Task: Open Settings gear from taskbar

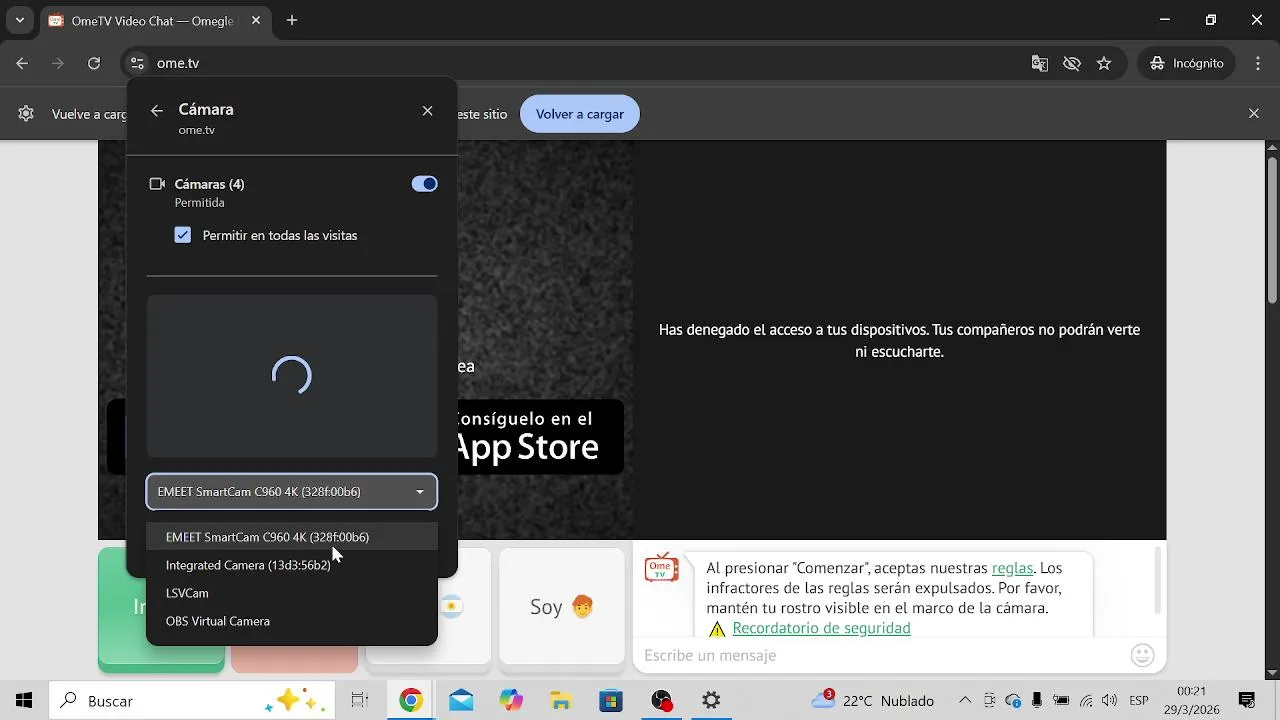Action: click(711, 701)
